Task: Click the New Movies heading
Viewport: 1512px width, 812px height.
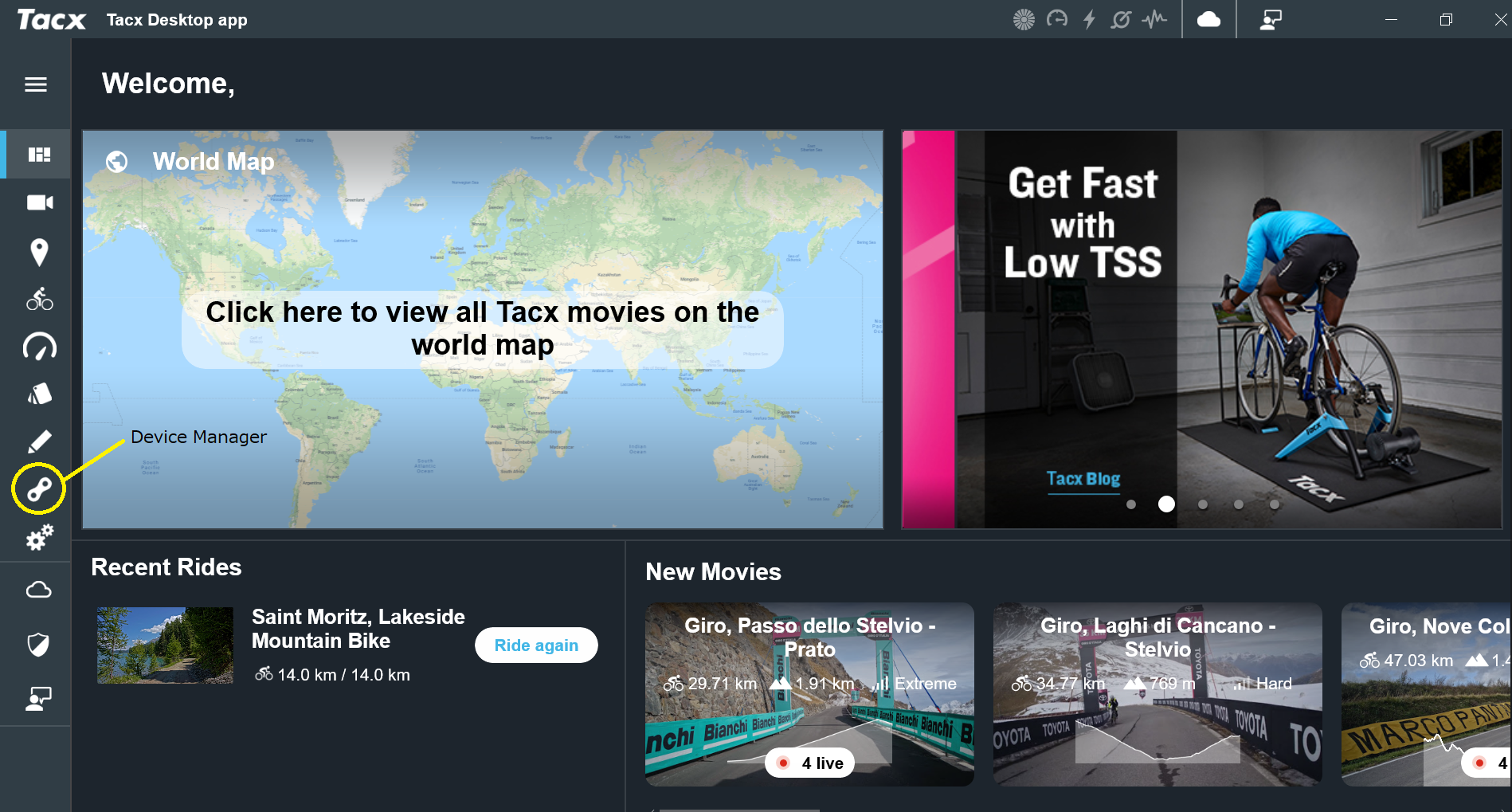Action: [x=713, y=572]
